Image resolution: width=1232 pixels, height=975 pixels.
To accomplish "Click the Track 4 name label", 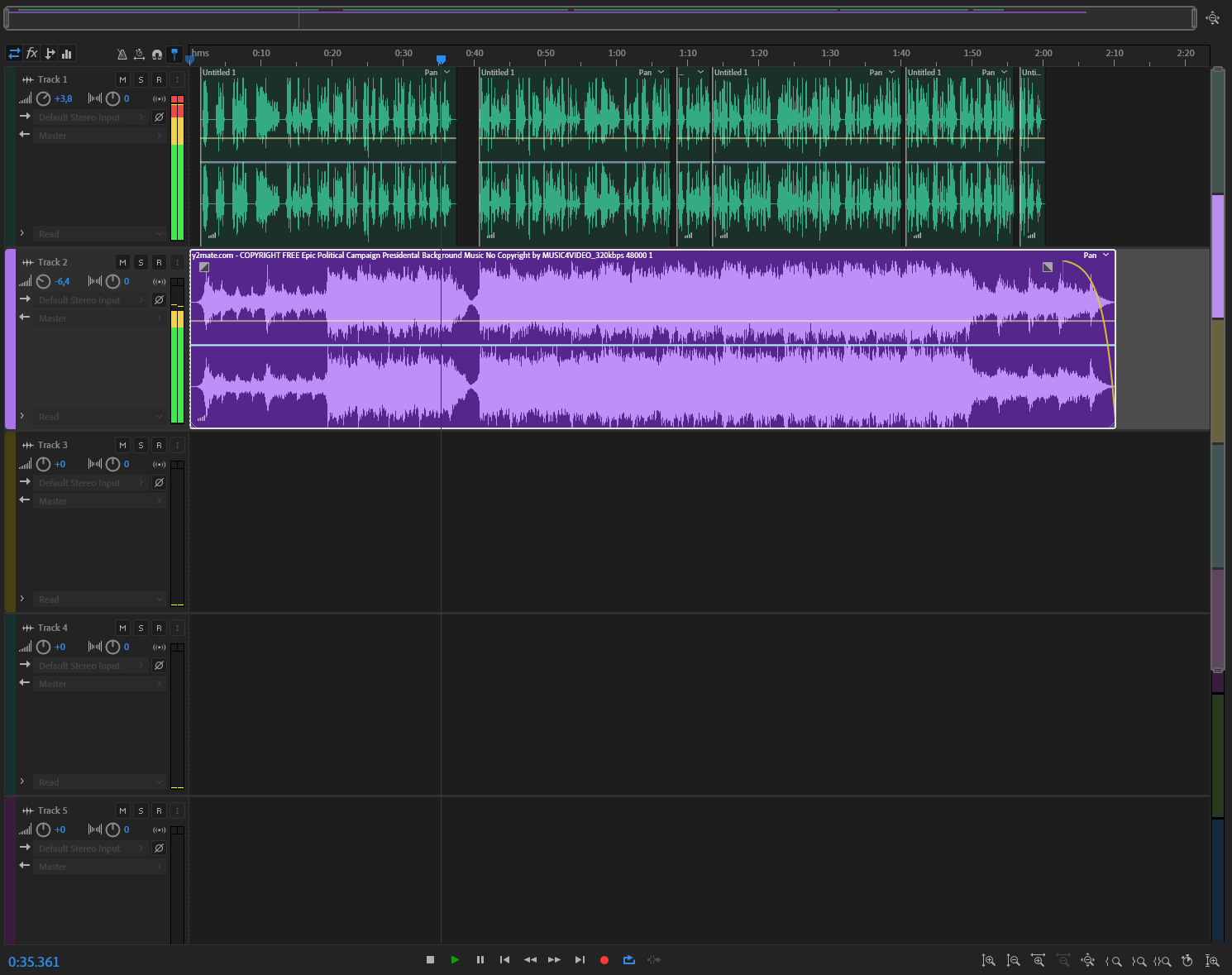I will point(53,628).
